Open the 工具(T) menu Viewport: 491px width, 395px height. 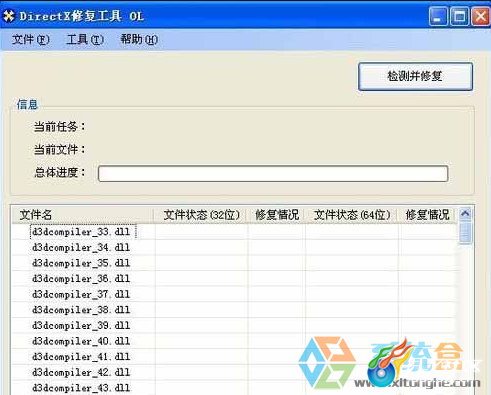(x=85, y=39)
